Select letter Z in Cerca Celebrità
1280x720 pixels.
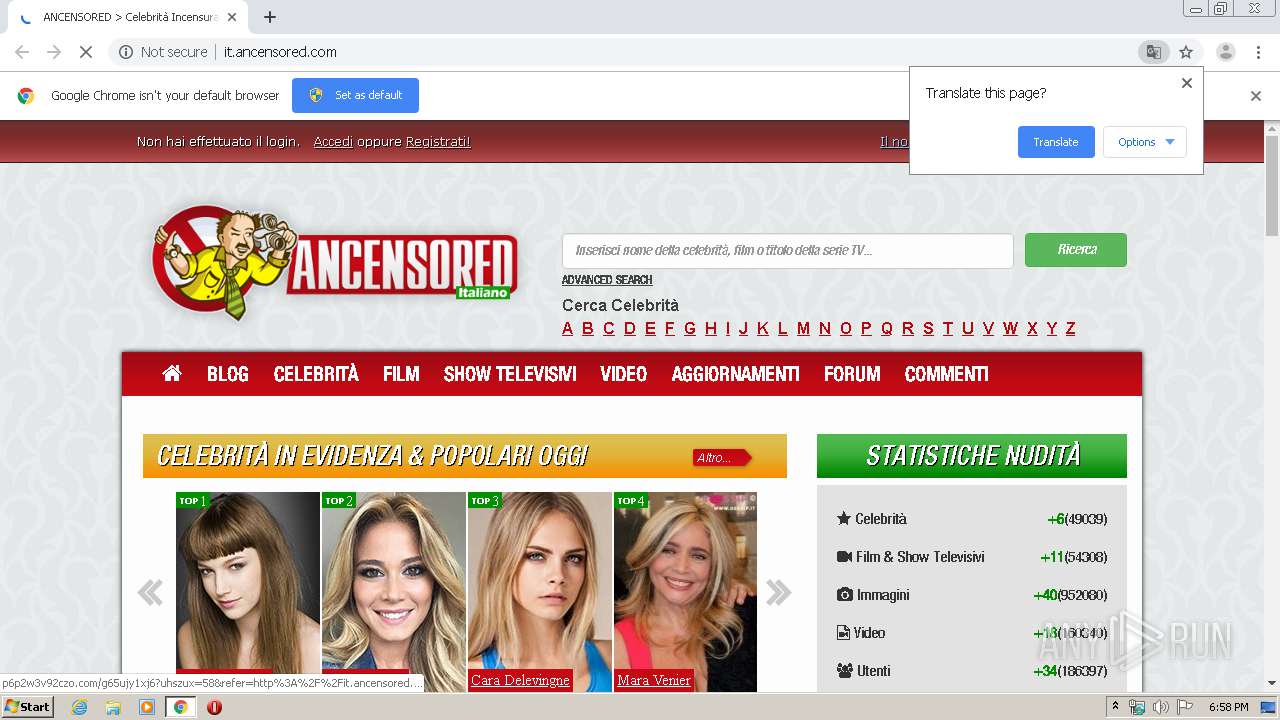tap(1070, 328)
